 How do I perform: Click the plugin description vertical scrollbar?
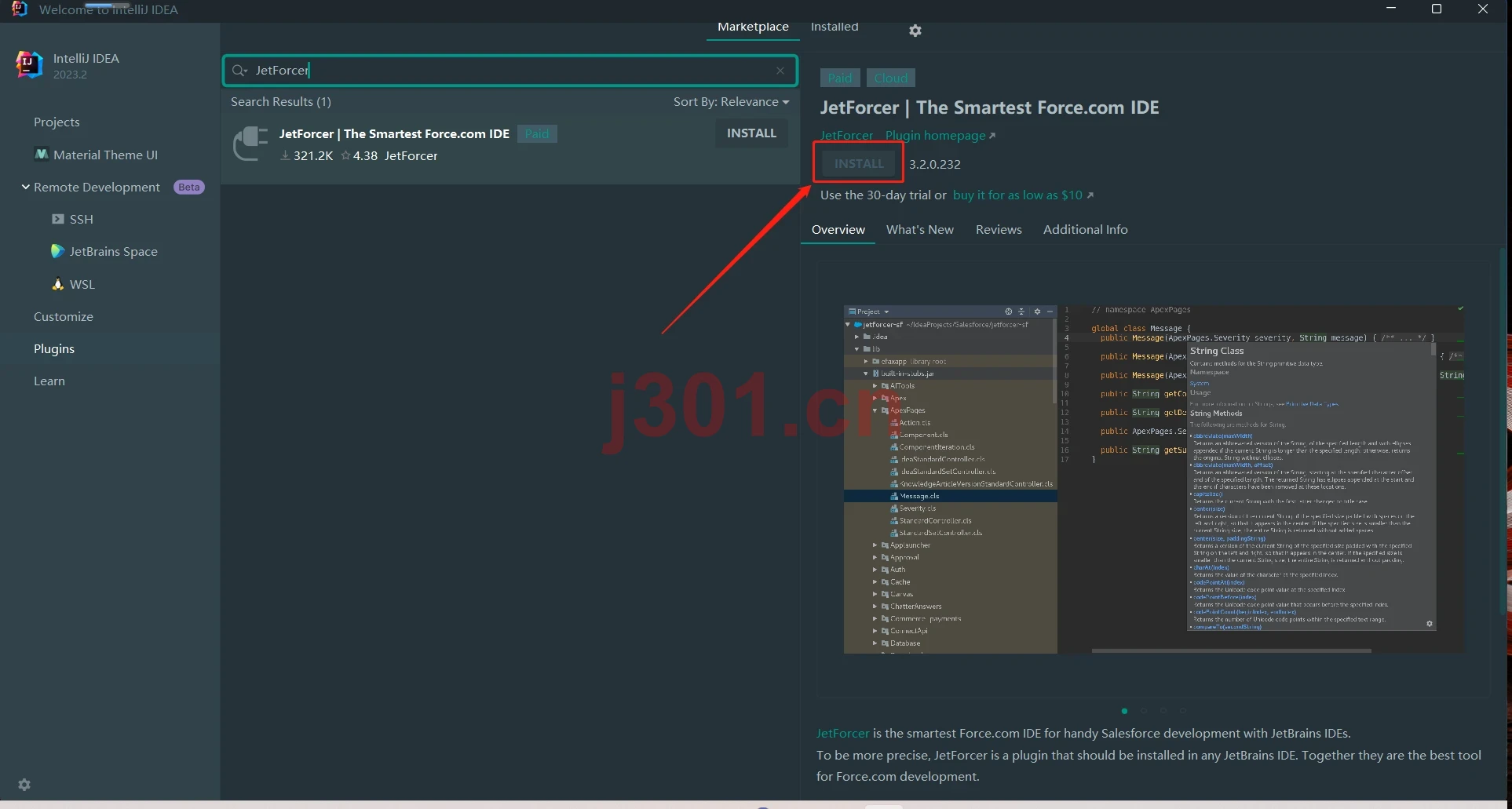(x=1503, y=432)
